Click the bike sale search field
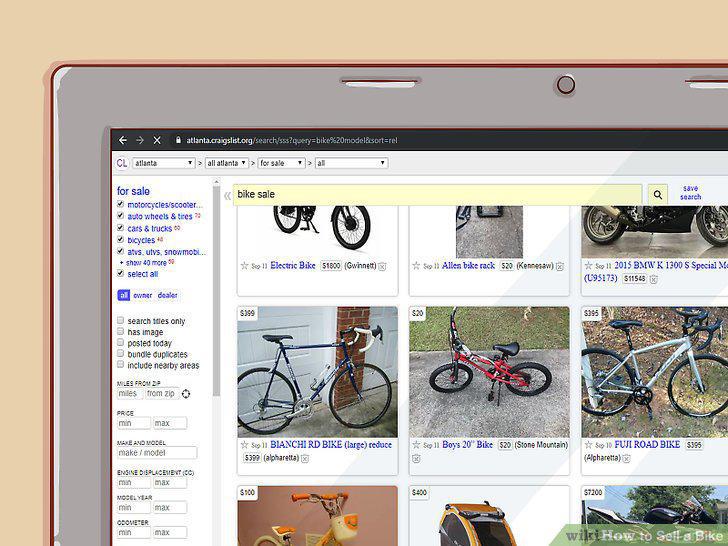 click(x=437, y=195)
